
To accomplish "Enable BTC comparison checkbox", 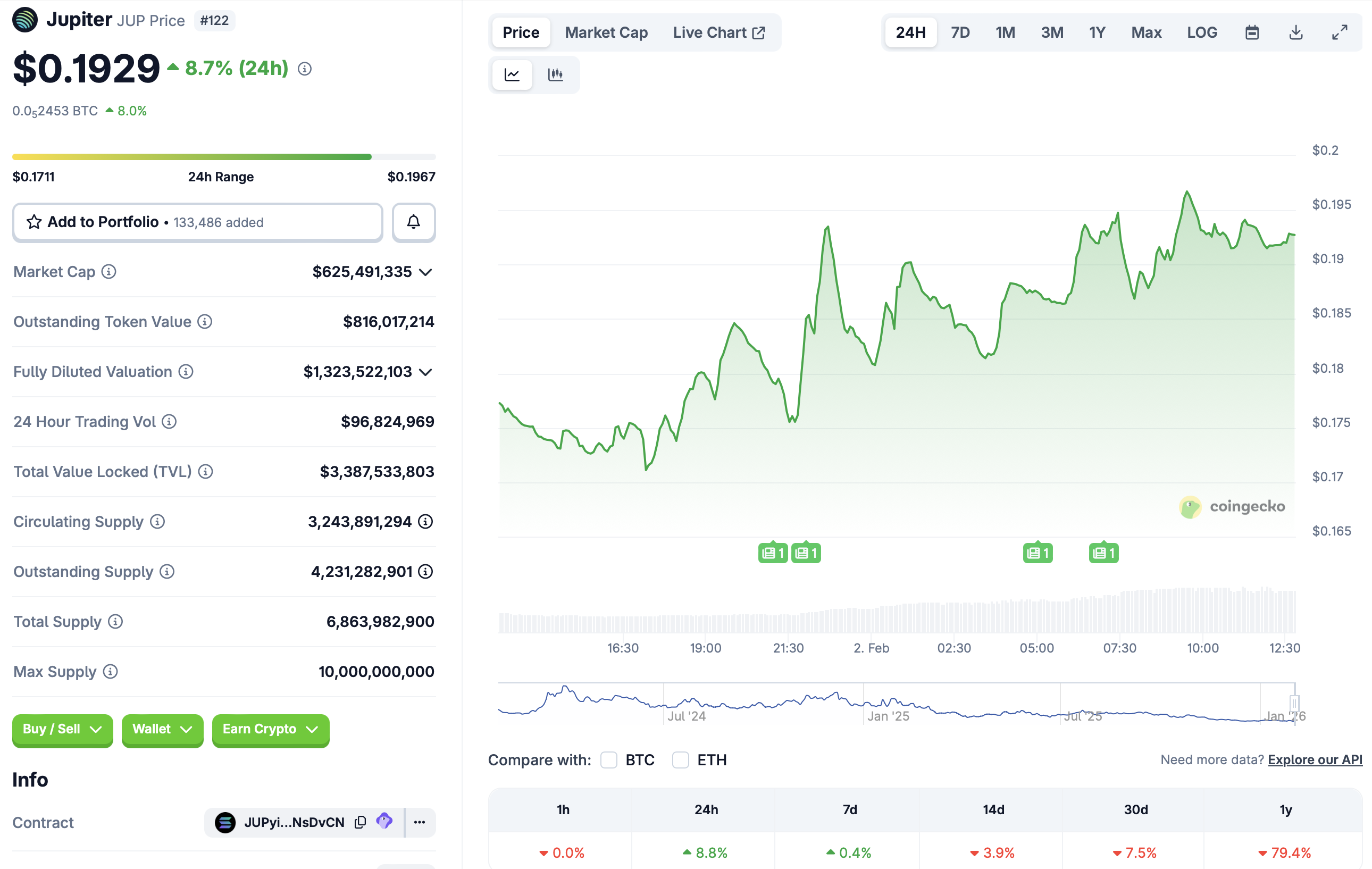I will [x=608, y=759].
